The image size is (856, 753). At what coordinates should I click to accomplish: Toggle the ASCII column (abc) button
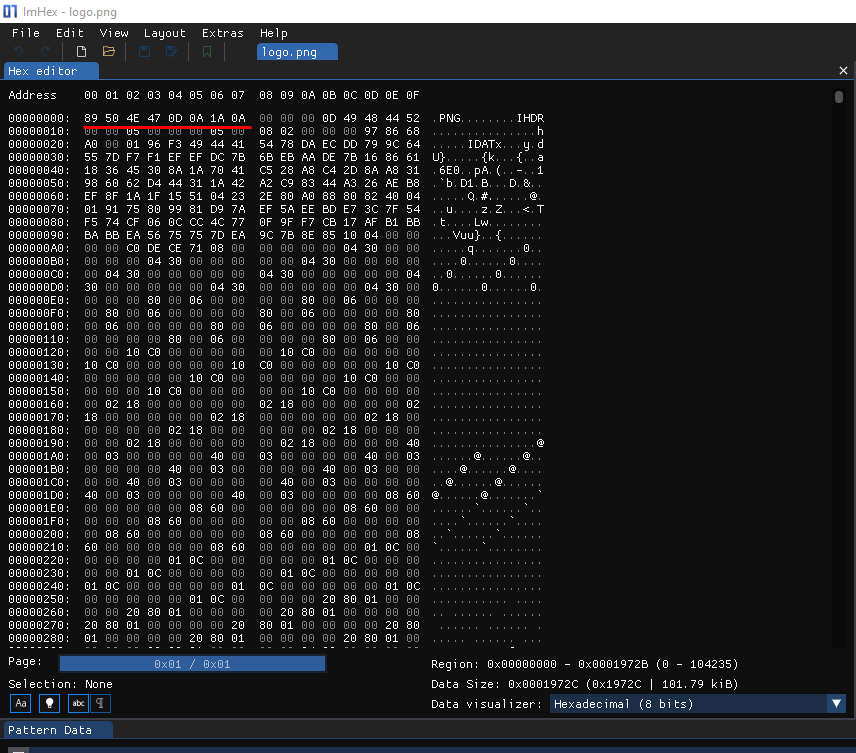click(x=78, y=703)
